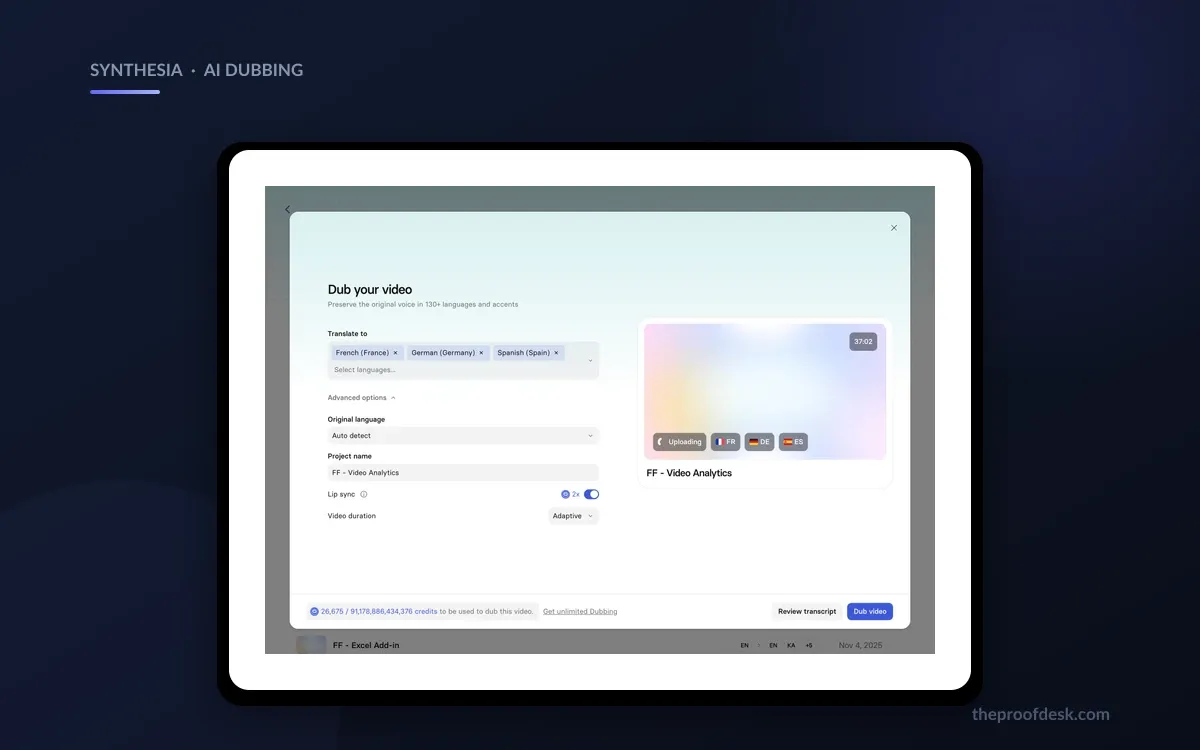Click the FF - Video Analytics card title
Screen dimensions: 1200x750
[689, 473]
